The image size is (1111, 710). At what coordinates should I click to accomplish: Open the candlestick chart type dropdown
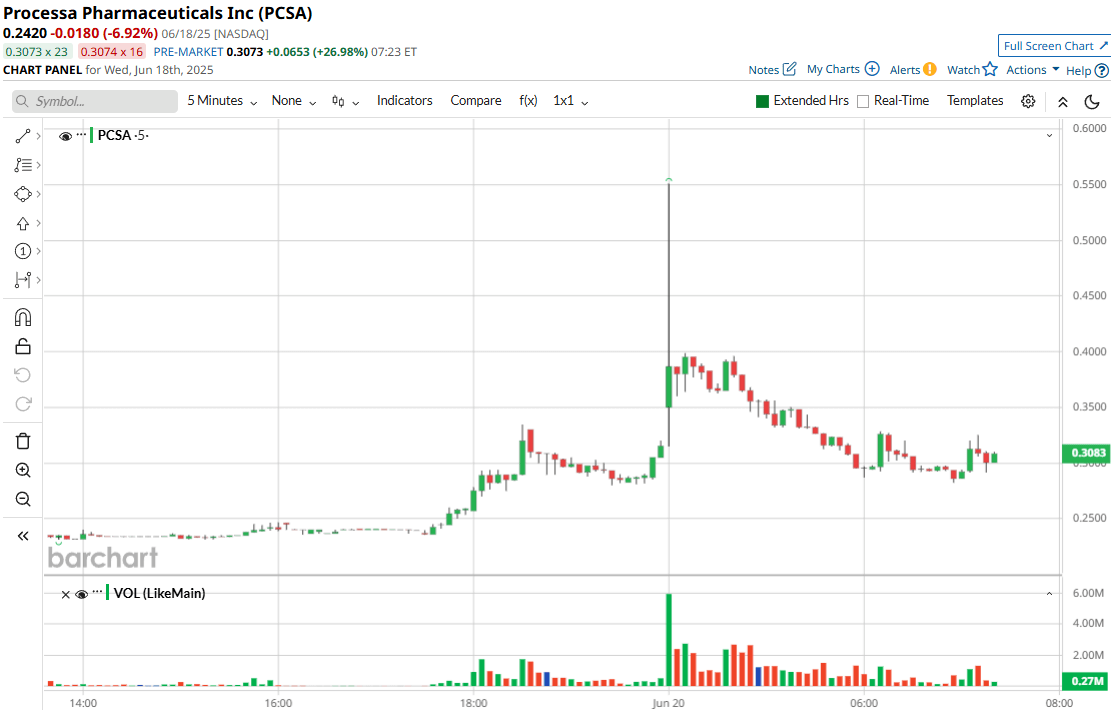[x=345, y=102]
